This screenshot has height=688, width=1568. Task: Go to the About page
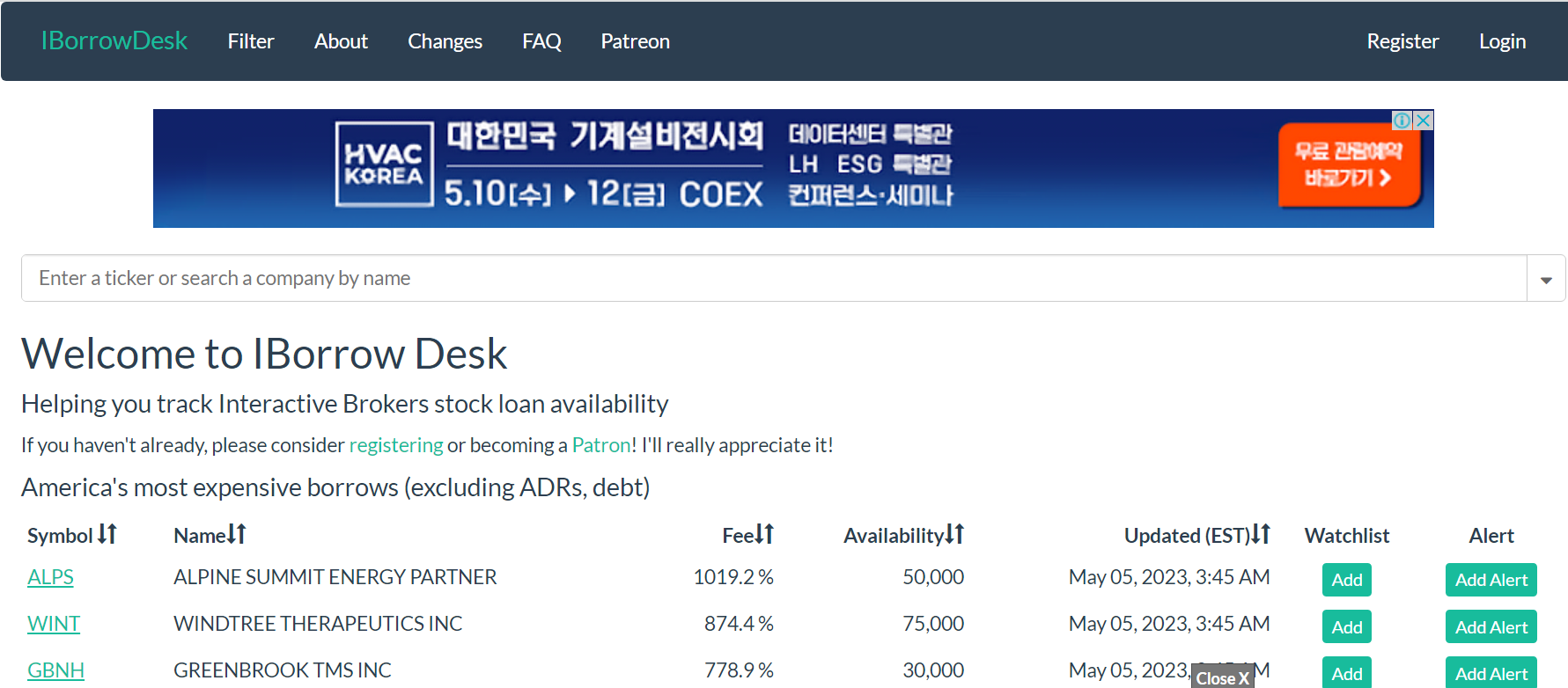(341, 41)
